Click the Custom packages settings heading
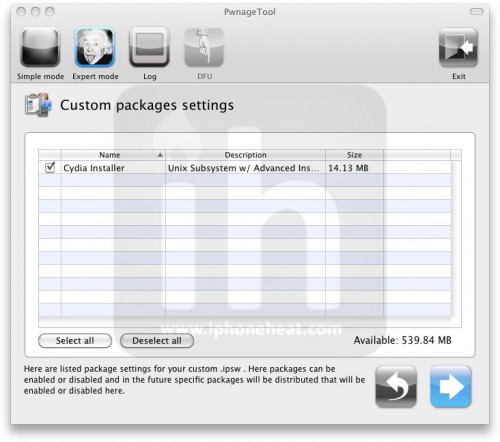Image resolution: width=500 pixels, height=442 pixels. click(x=147, y=105)
